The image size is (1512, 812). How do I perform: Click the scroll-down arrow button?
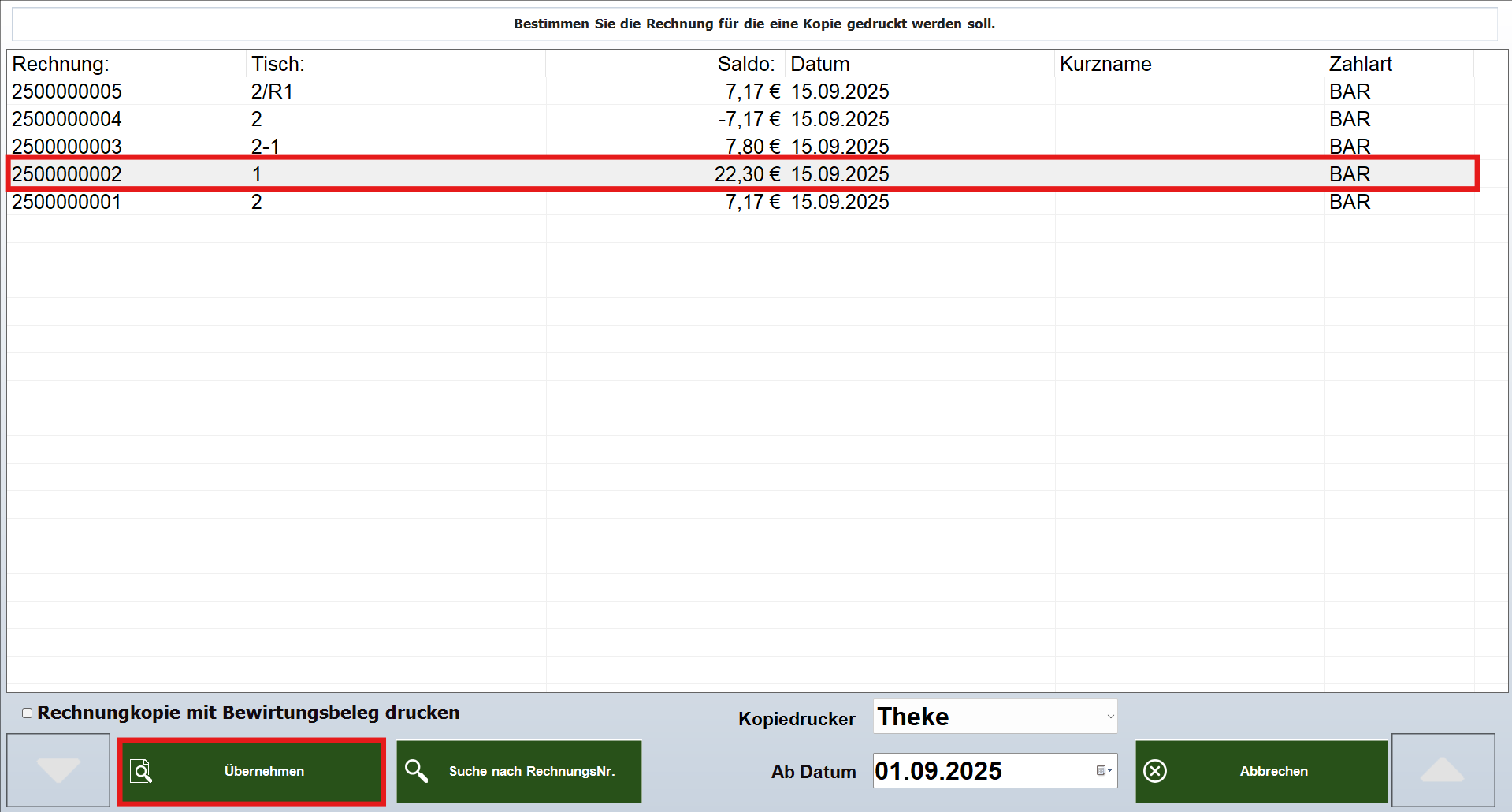click(x=58, y=770)
